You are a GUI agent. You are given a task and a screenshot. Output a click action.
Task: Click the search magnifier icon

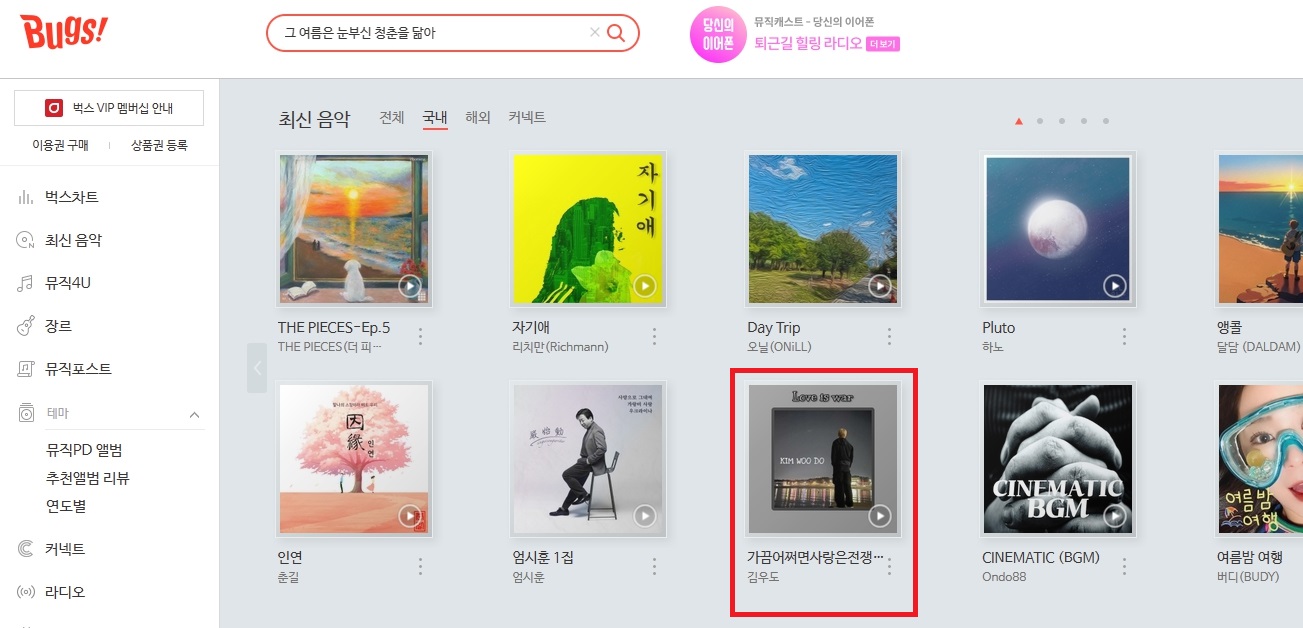[x=616, y=33]
